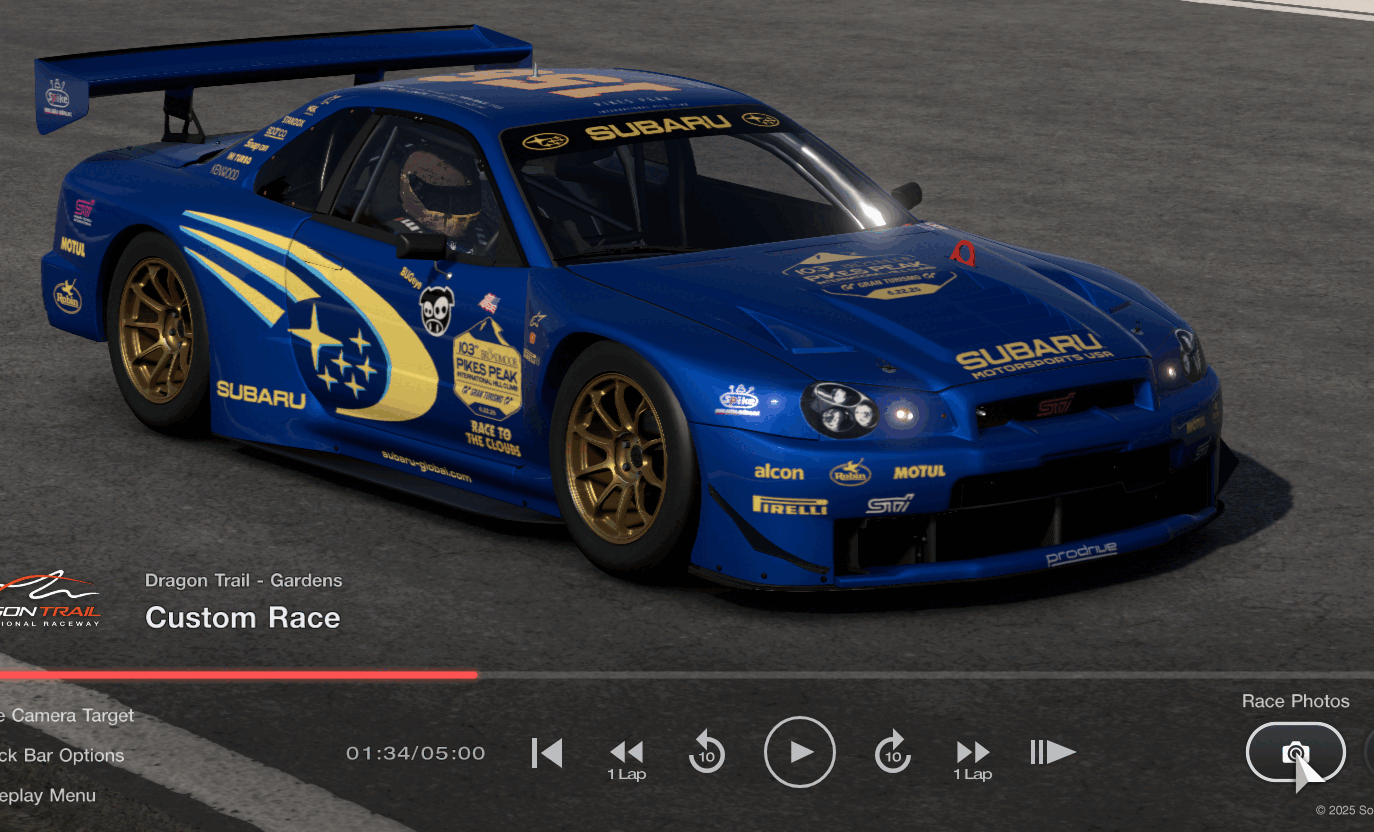The width and height of the screenshot is (1374, 832).
Task: Play the replay
Action: 800,752
